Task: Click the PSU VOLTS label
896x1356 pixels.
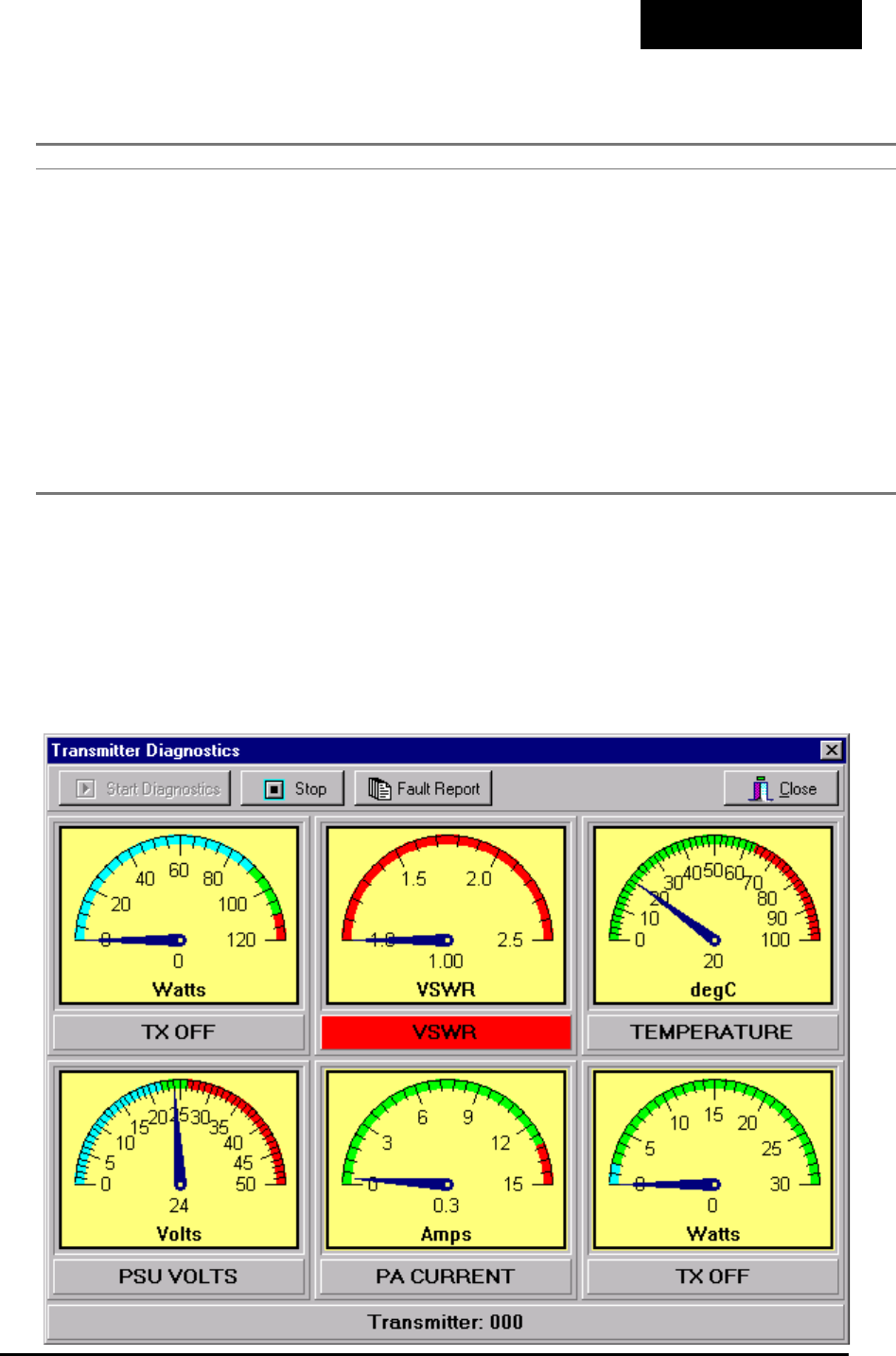Action: [179, 1277]
